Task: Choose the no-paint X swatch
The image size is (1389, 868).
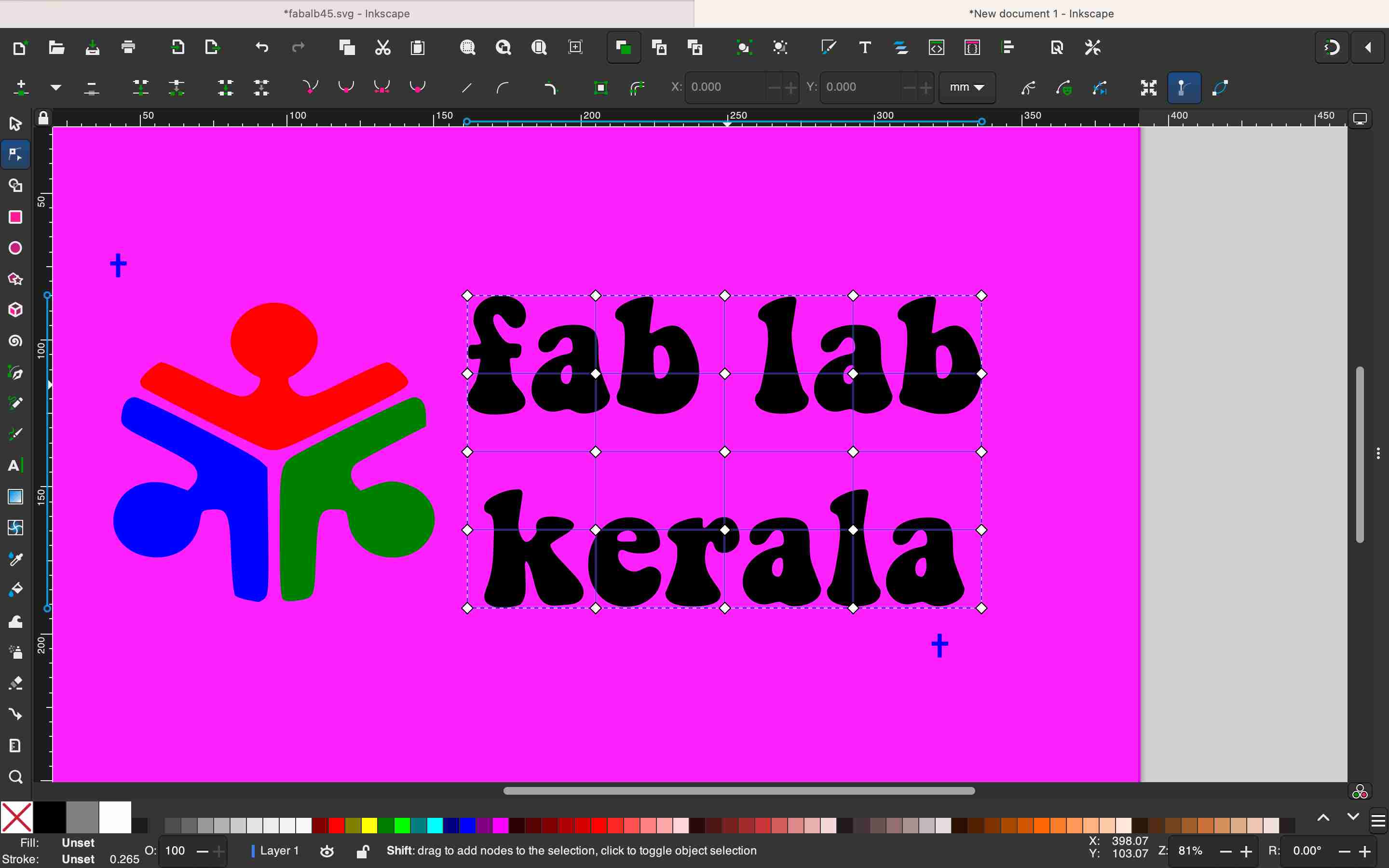Action: click(x=16, y=817)
